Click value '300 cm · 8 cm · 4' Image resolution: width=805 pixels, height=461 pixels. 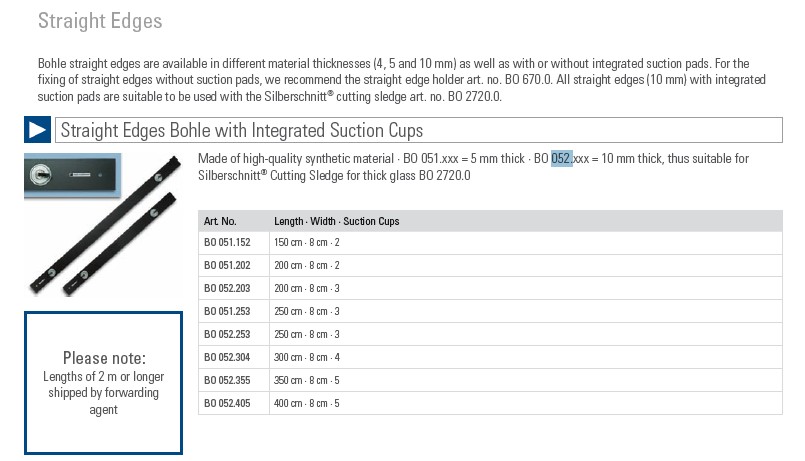pyautogui.click(x=306, y=357)
